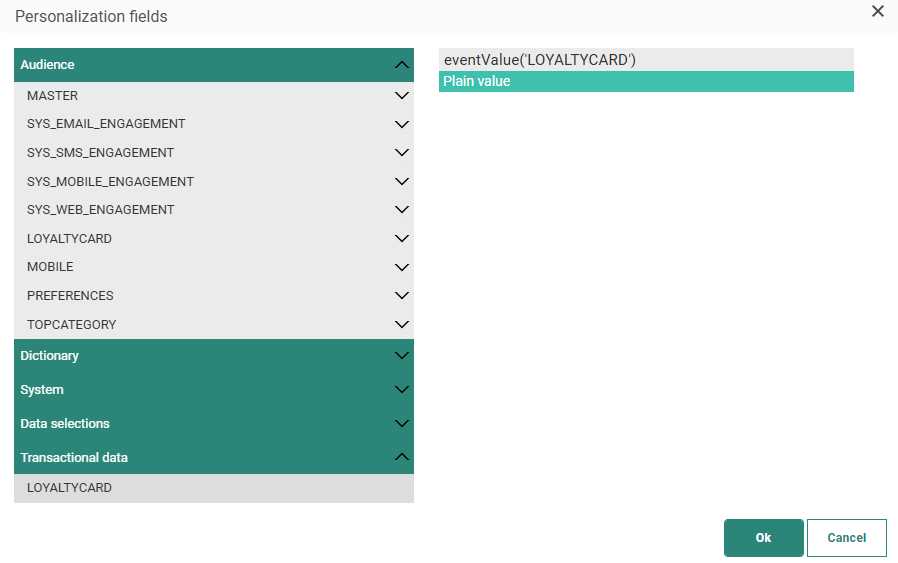Select LOYALTYCARD under Transactional data
Image resolution: width=898 pixels, height=563 pixels.
pos(70,488)
